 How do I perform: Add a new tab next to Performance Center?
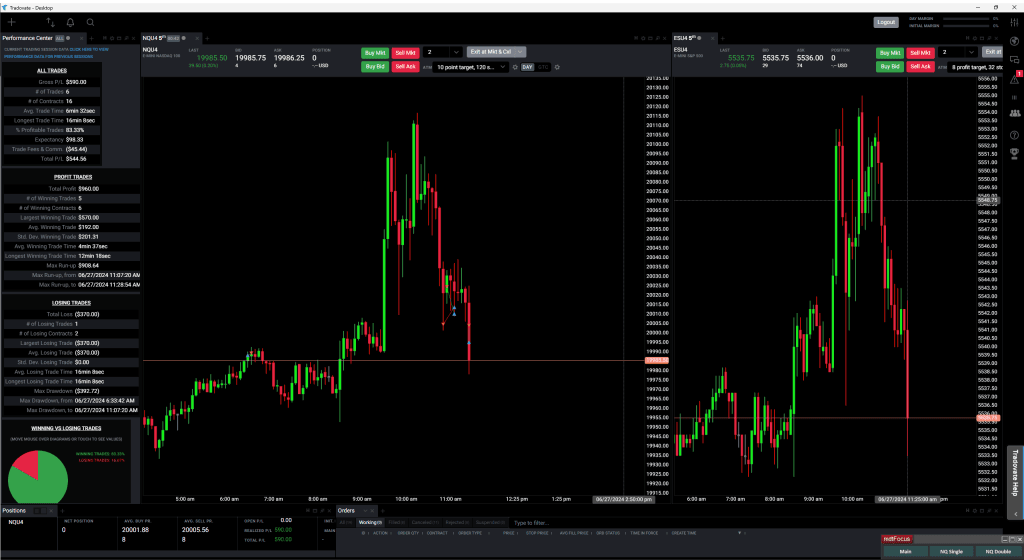click(x=91, y=39)
